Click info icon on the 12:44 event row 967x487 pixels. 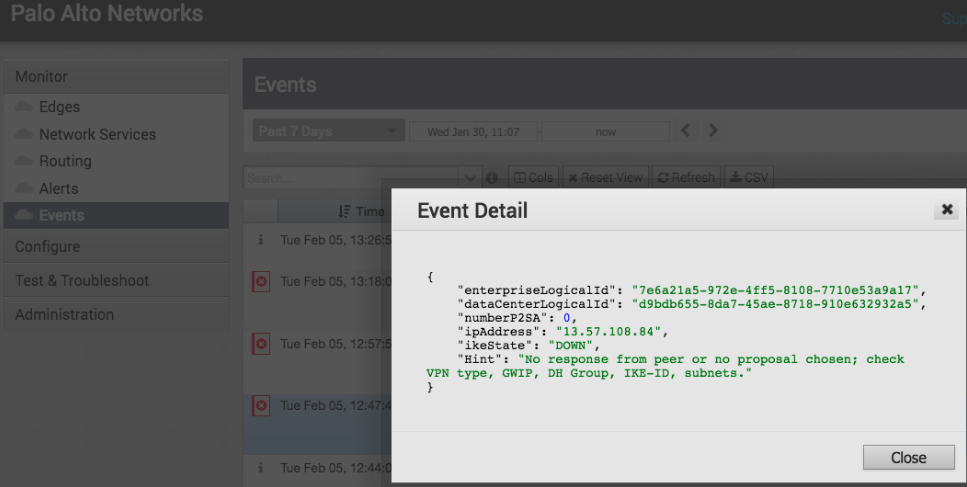(x=260, y=468)
